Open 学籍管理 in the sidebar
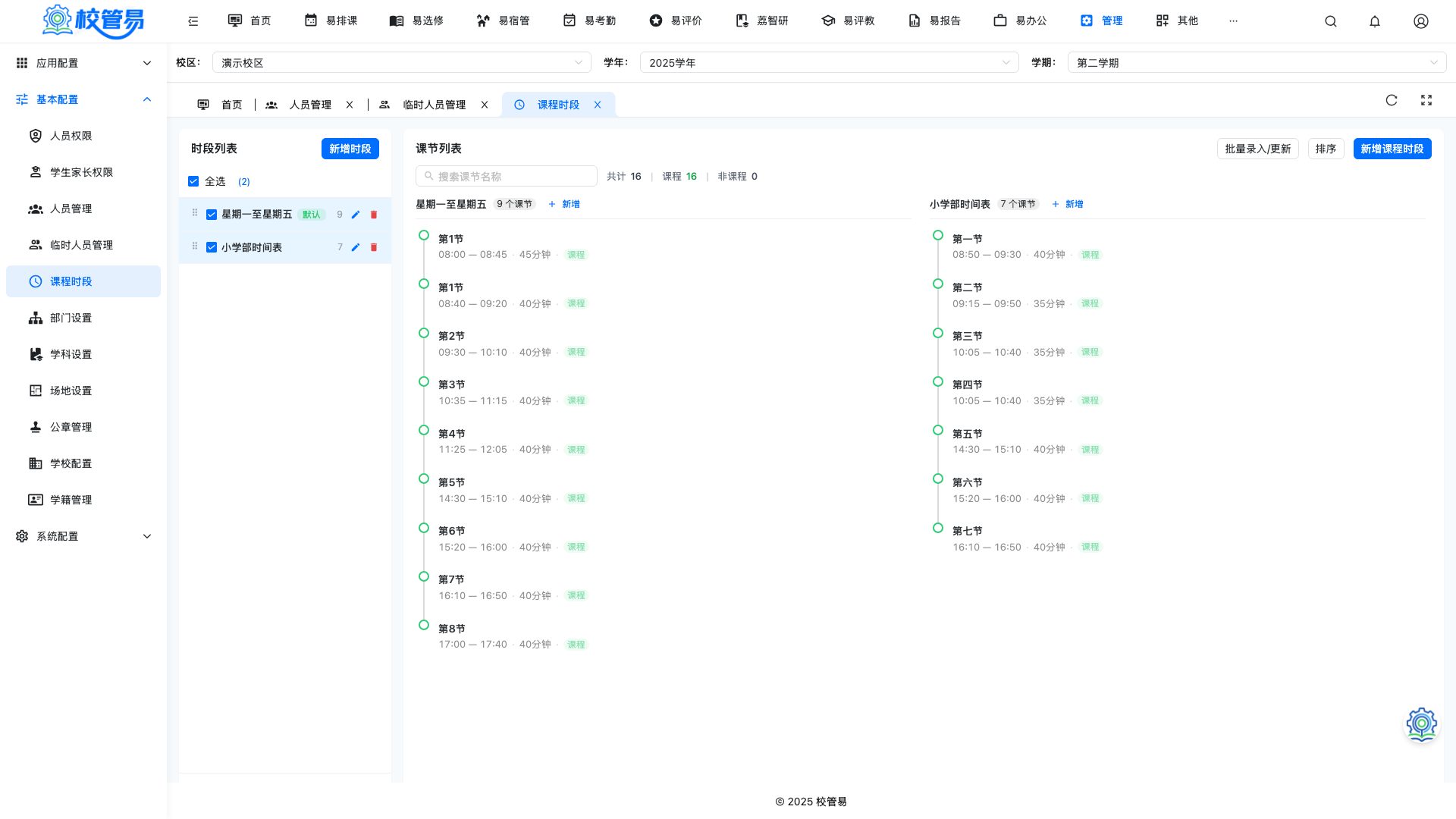This screenshot has height=819, width=1456. (83, 500)
